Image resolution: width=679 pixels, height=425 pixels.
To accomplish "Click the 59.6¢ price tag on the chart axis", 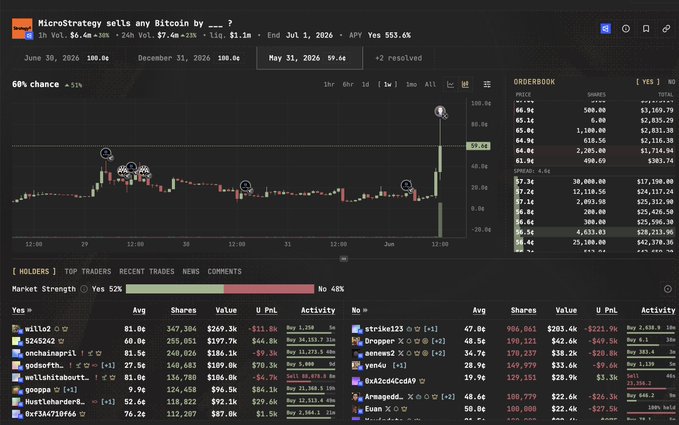I will (x=478, y=146).
